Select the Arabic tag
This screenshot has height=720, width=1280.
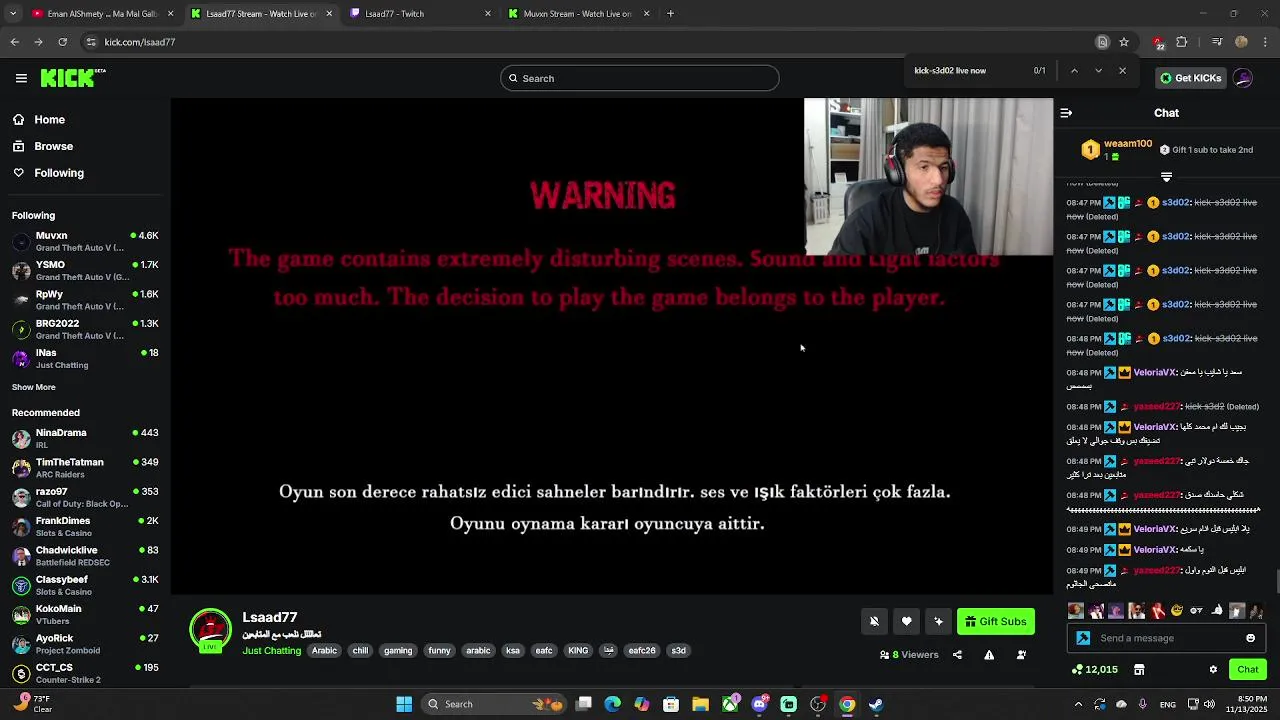[324, 650]
